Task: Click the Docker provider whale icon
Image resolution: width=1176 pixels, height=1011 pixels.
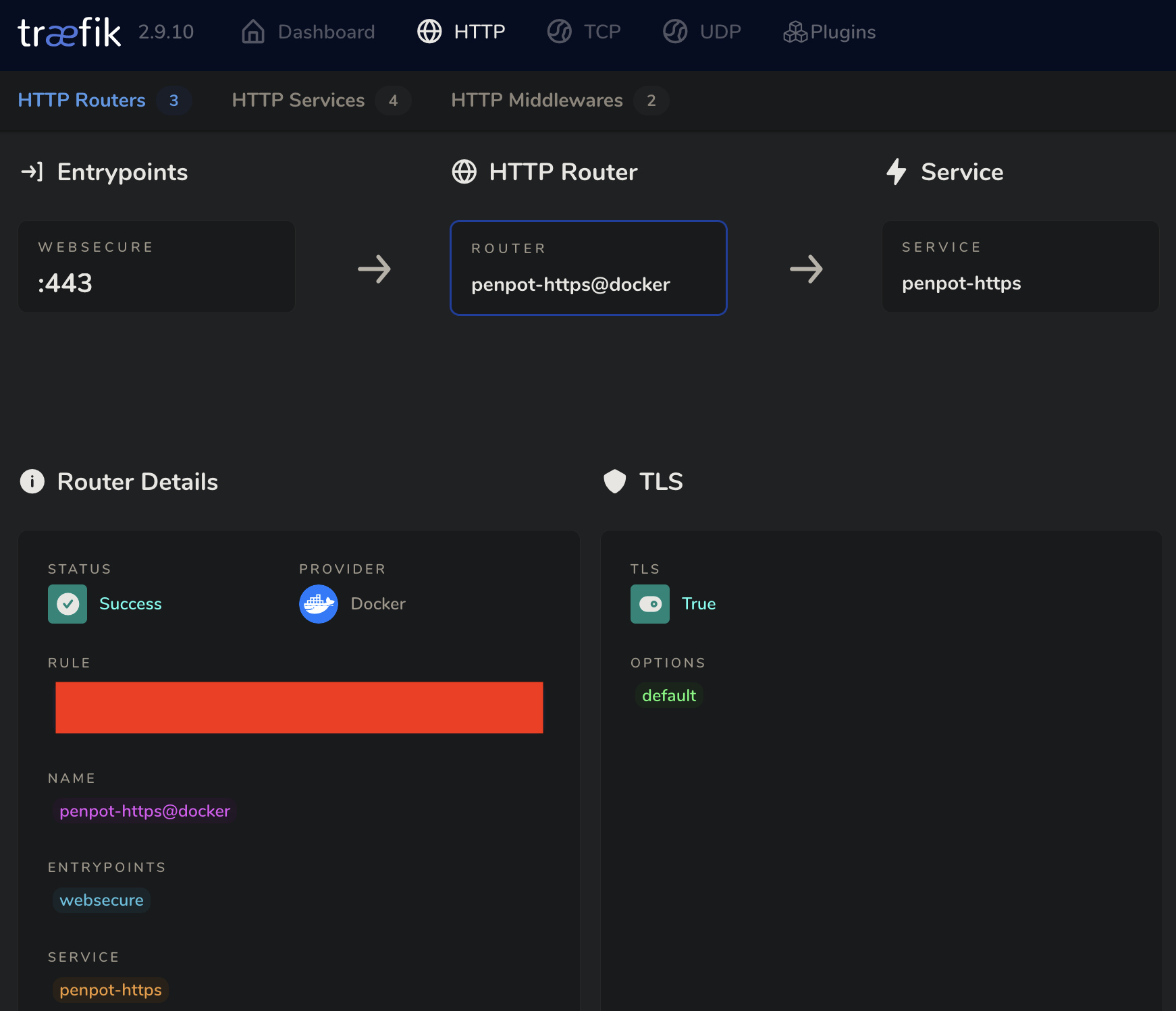Action: click(x=319, y=604)
